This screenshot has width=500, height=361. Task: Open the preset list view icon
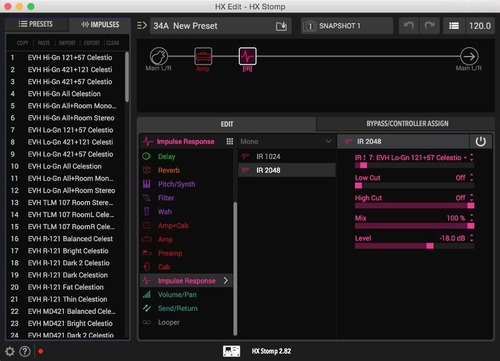[x=454, y=26]
